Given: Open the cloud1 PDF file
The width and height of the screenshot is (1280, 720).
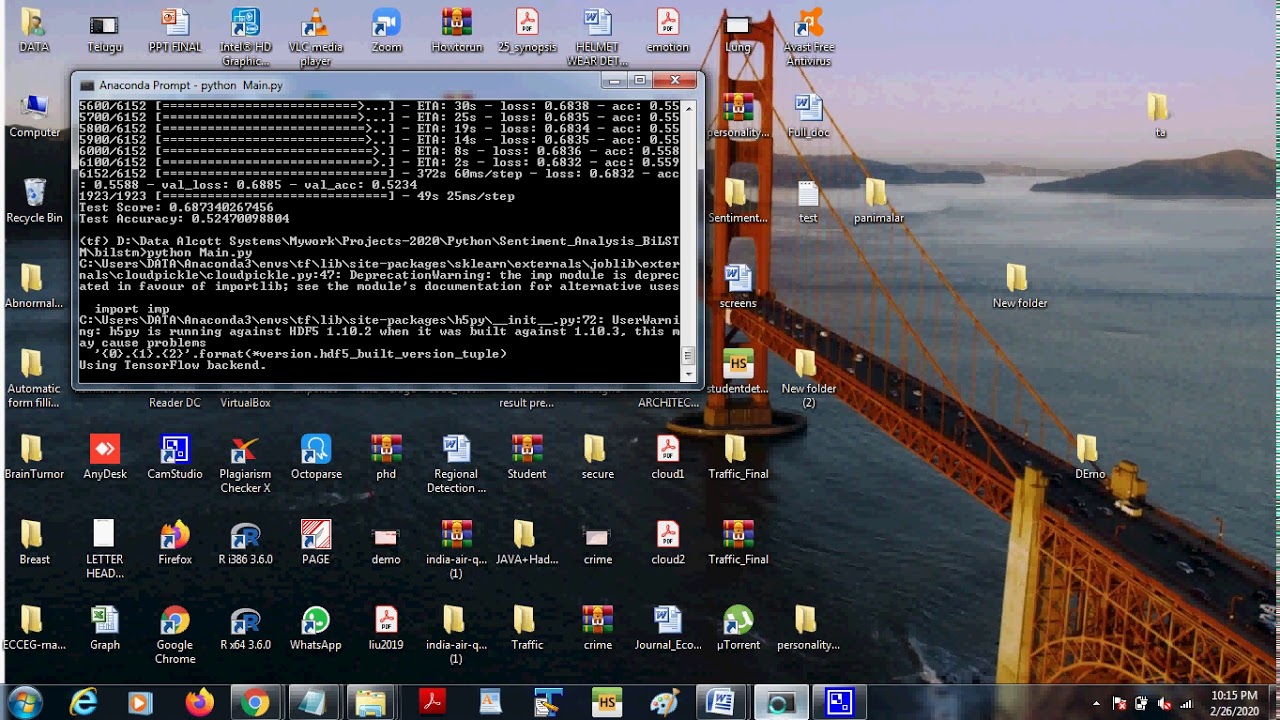Looking at the screenshot, I should click(667, 458).
